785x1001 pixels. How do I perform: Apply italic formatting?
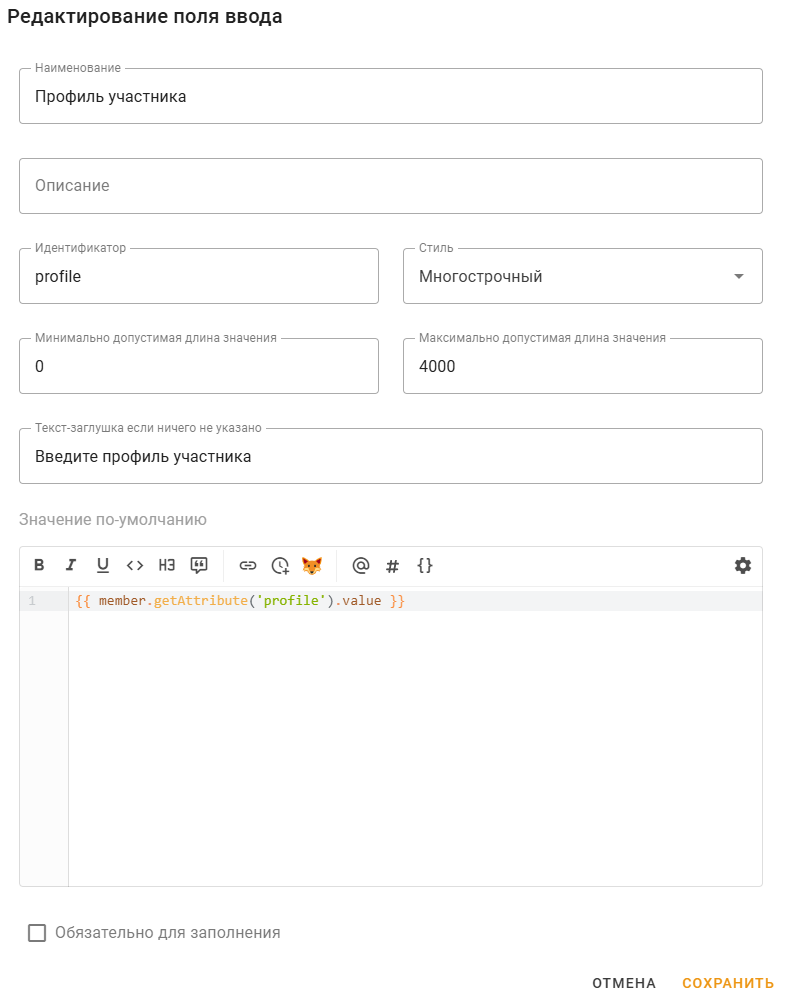pyautogui.click(x=71, y=565)
